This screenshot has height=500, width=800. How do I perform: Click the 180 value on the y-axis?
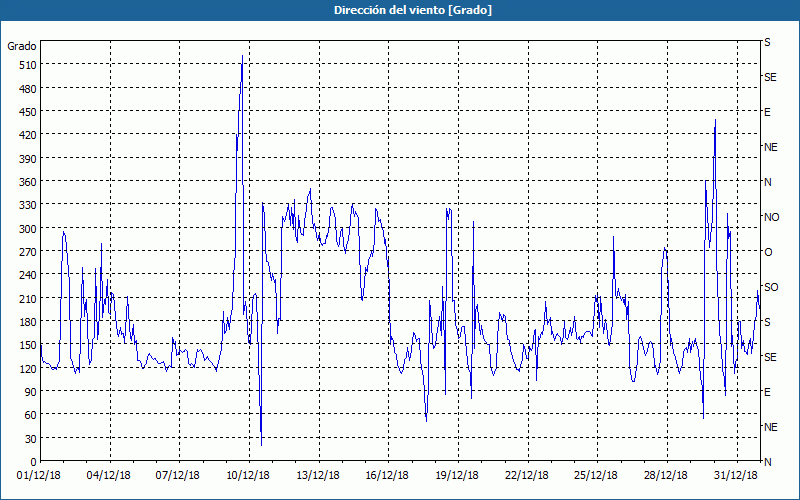28,322
